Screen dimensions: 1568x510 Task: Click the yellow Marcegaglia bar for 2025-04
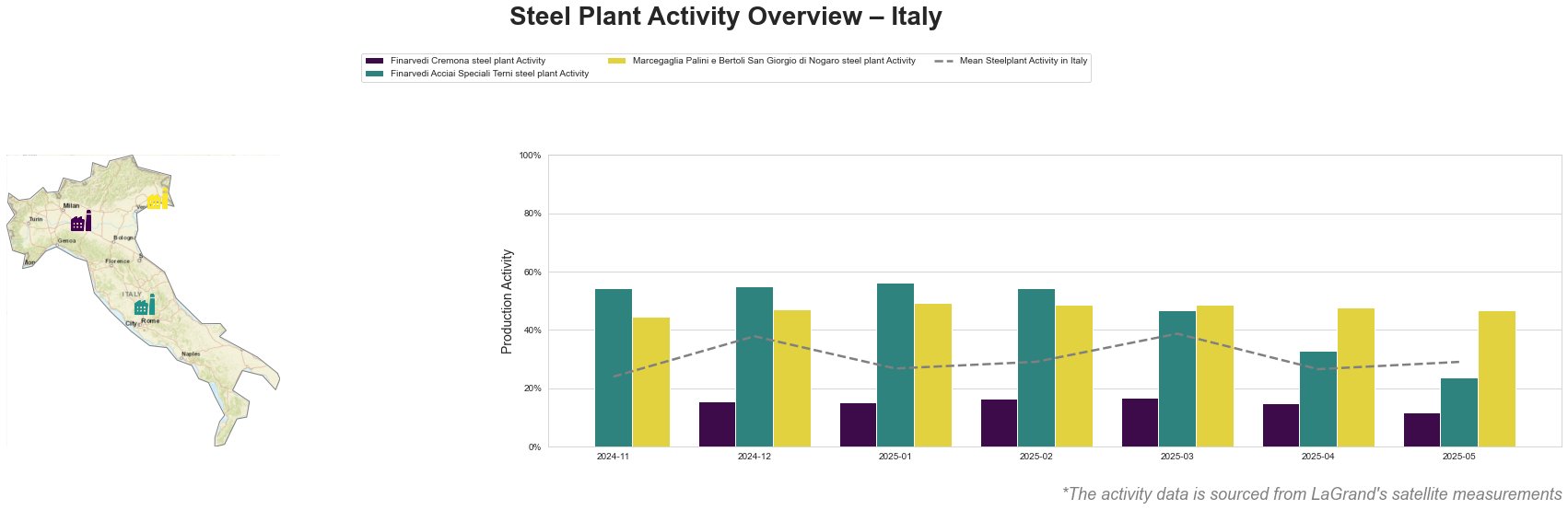coord(1356,377)
